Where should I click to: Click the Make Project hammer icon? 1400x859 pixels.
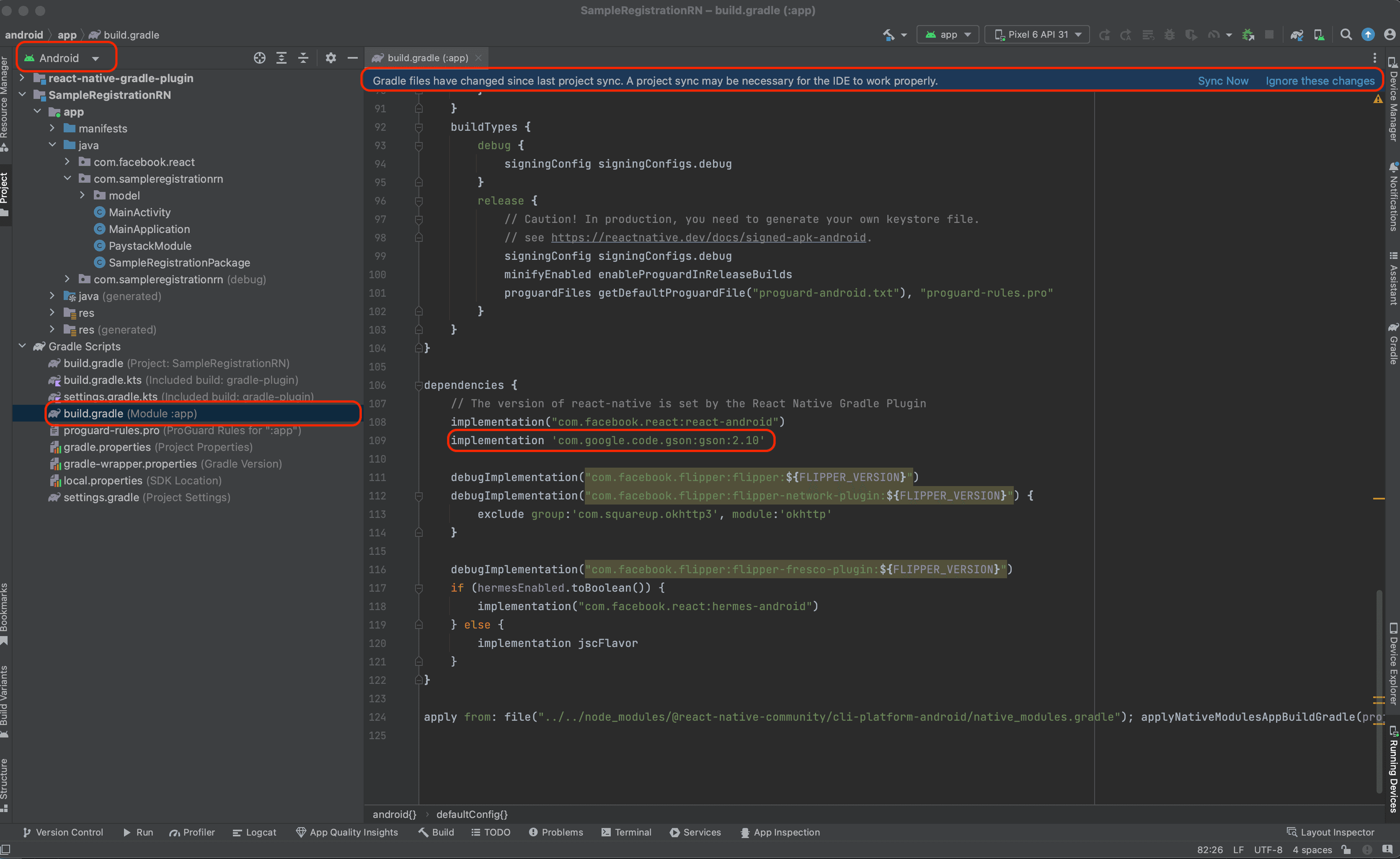[x=889, y=35]
